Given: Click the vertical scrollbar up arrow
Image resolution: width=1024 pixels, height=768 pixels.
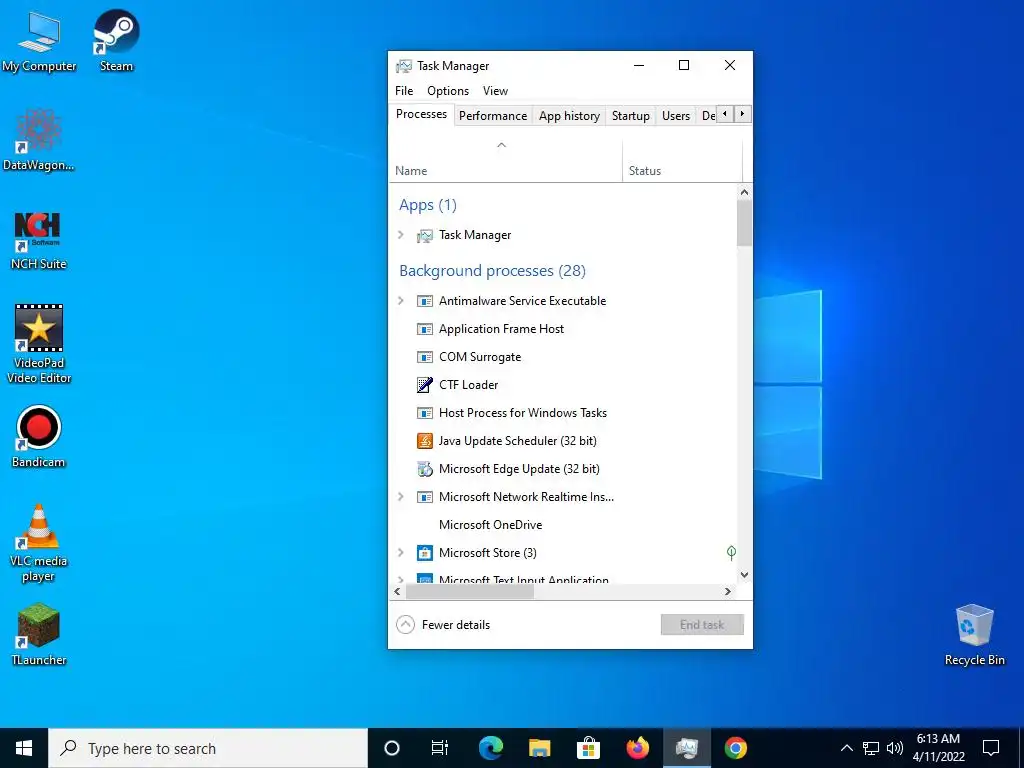Looking at the screenshot, I should pyautogui.click(x=744, y=192).
